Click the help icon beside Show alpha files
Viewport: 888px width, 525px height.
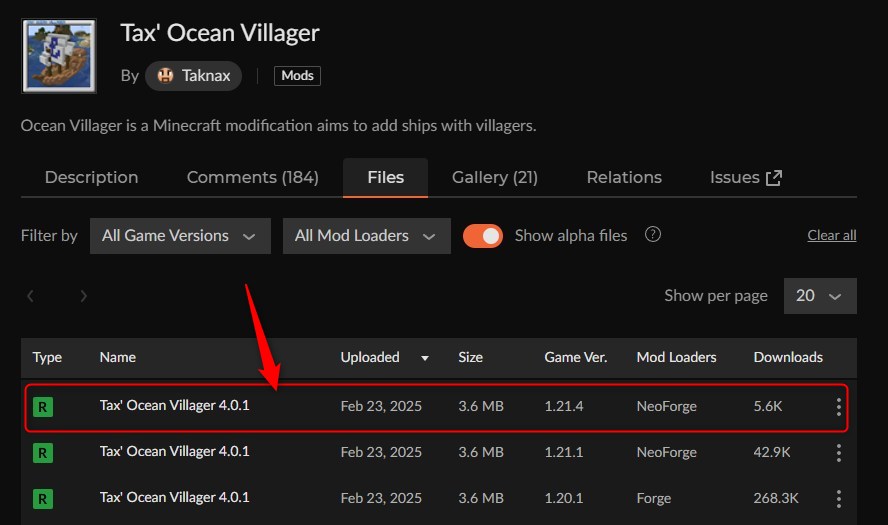point(652,234)
